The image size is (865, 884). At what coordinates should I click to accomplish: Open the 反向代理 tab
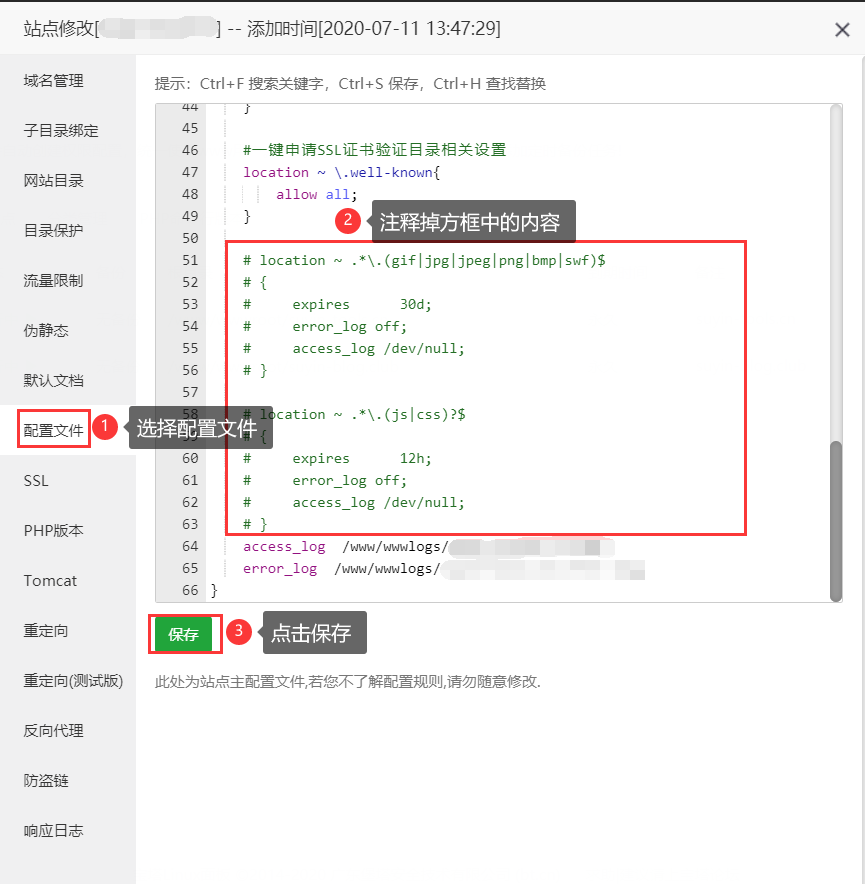pos(54,731)
